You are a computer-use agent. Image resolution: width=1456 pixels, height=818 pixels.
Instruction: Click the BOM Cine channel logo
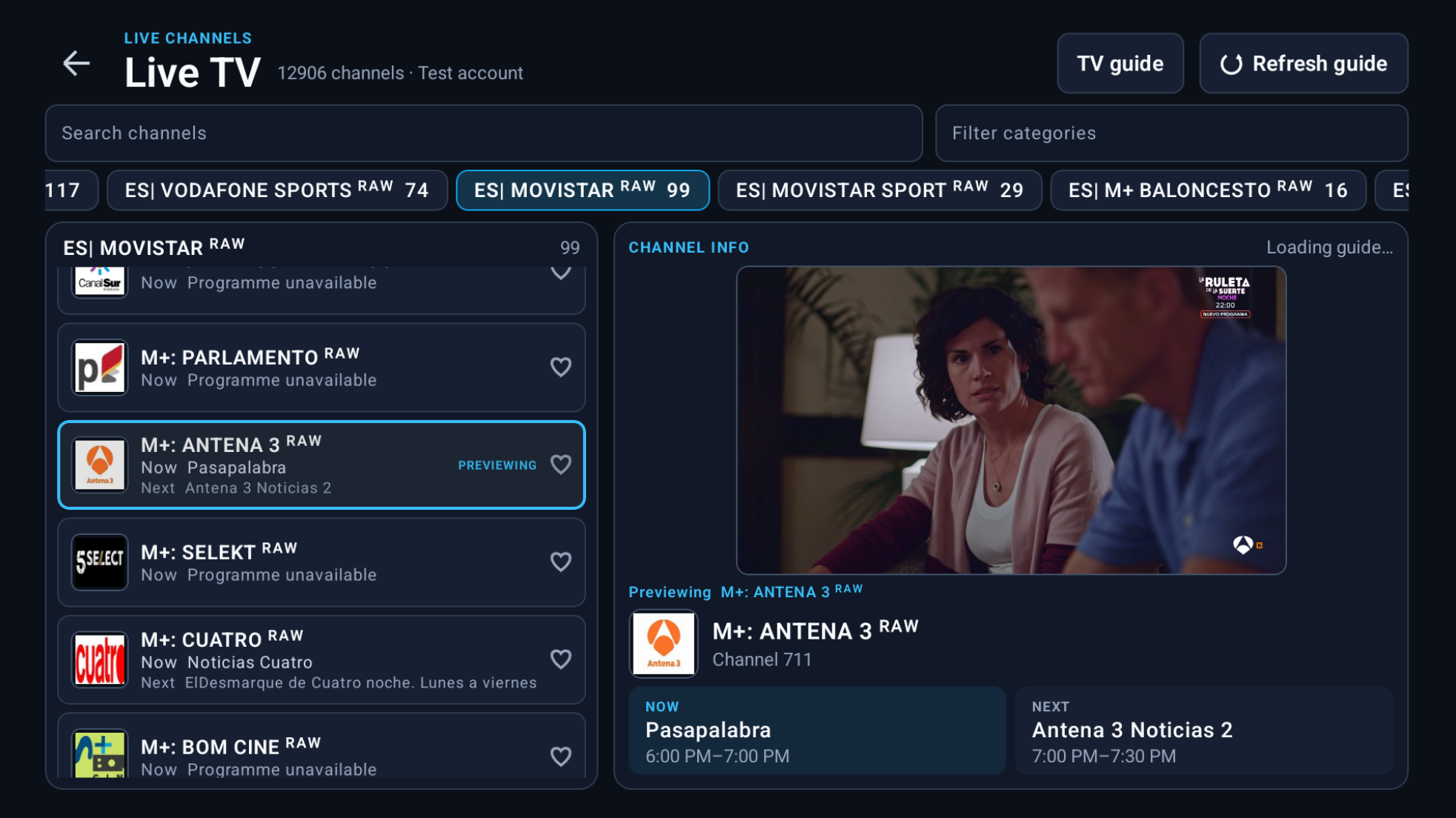tap(100, 754)
